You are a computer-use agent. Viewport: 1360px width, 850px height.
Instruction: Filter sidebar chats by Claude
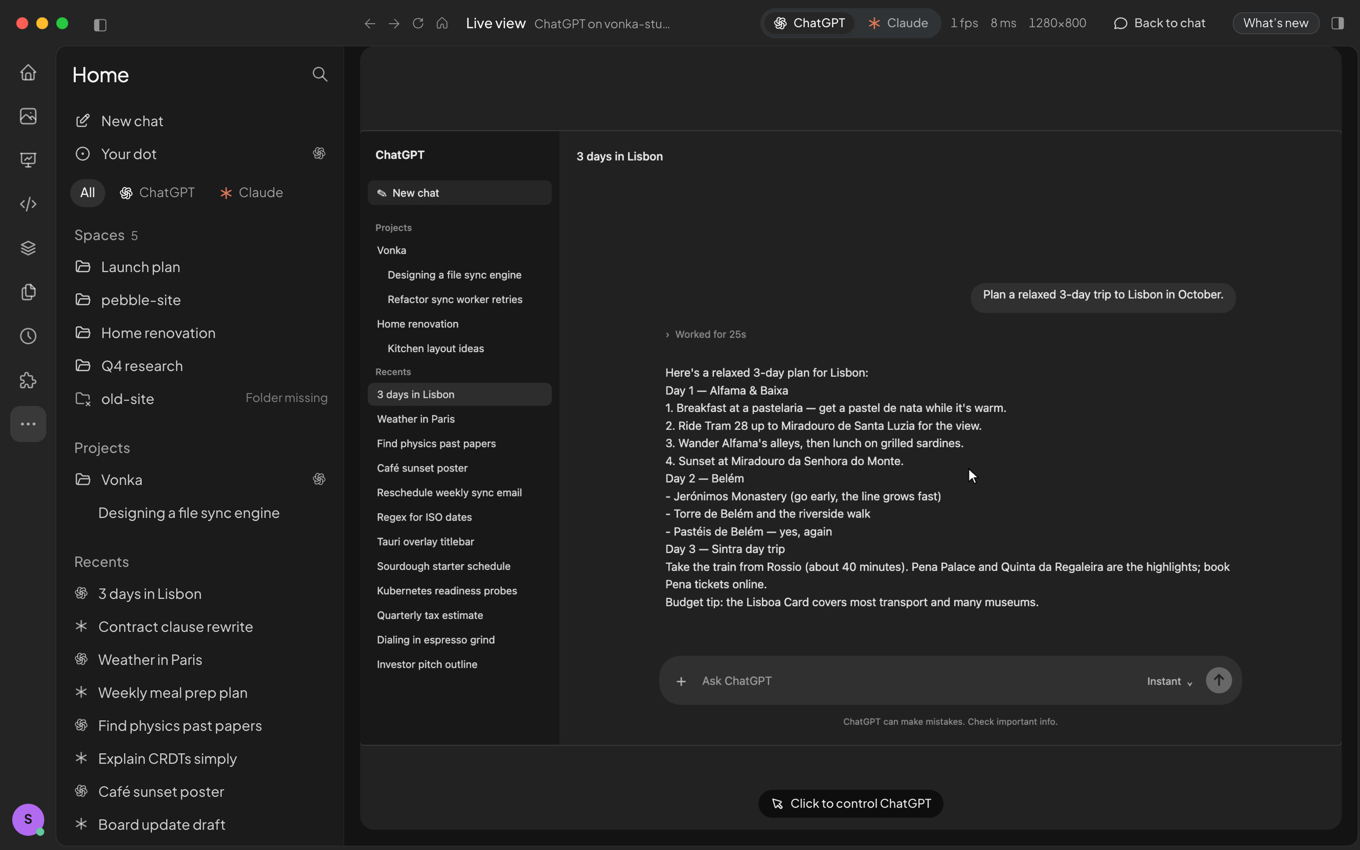251,192
